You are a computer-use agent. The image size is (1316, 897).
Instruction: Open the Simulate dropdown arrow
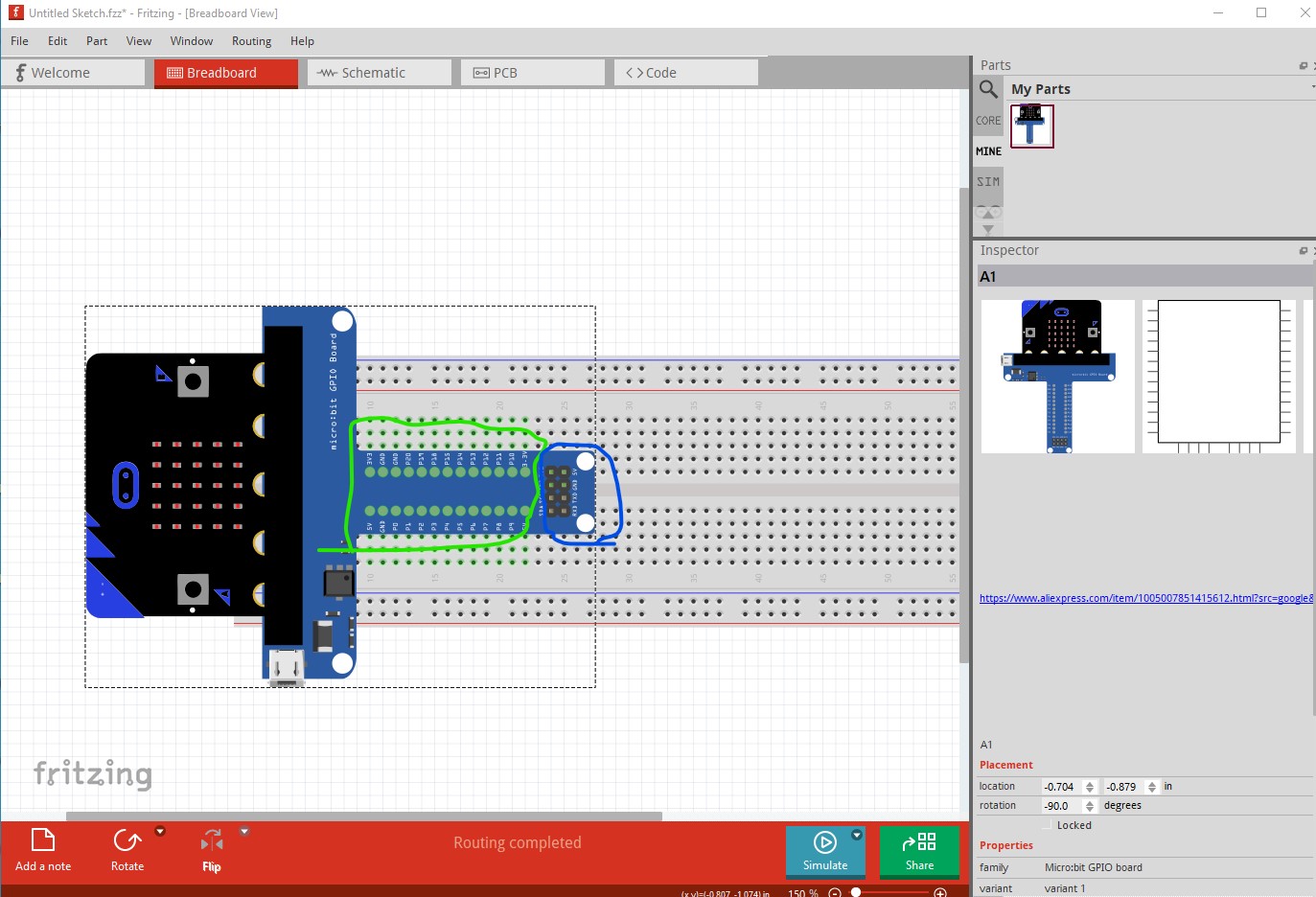point(857,835)
